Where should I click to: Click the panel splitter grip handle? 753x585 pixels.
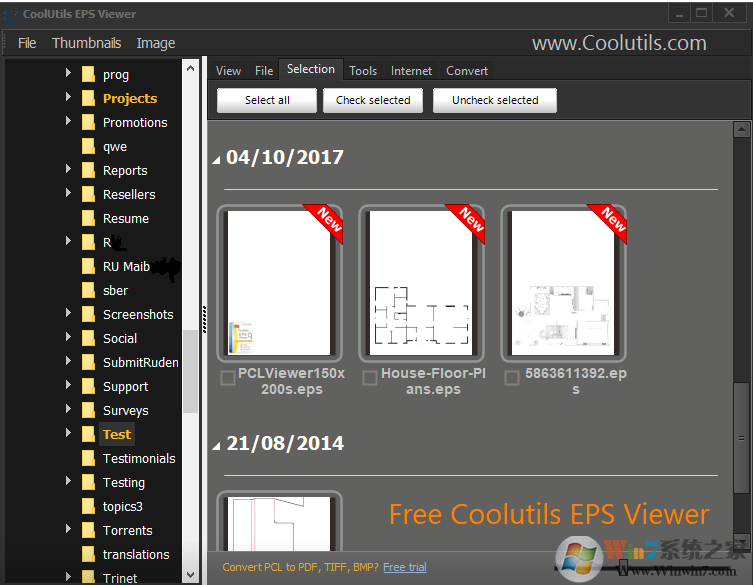pos(204,320)
